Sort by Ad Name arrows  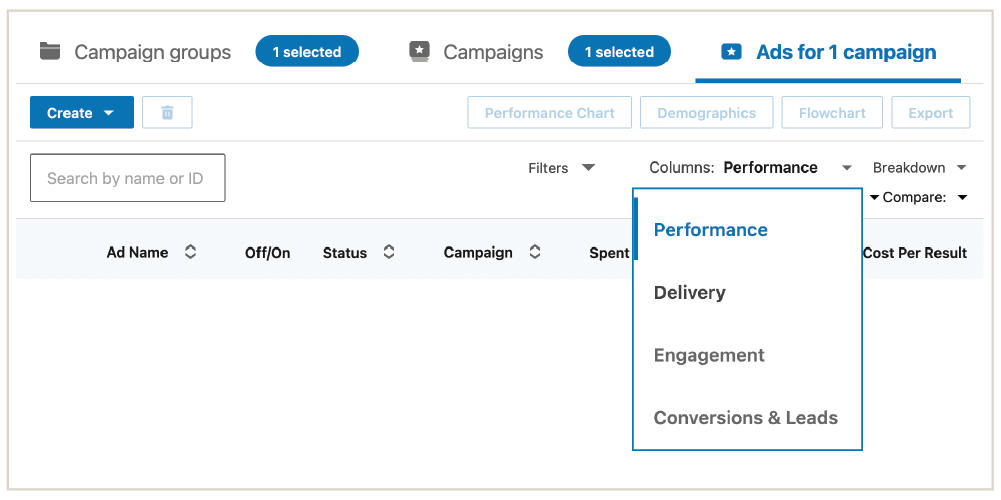point(190,252)
